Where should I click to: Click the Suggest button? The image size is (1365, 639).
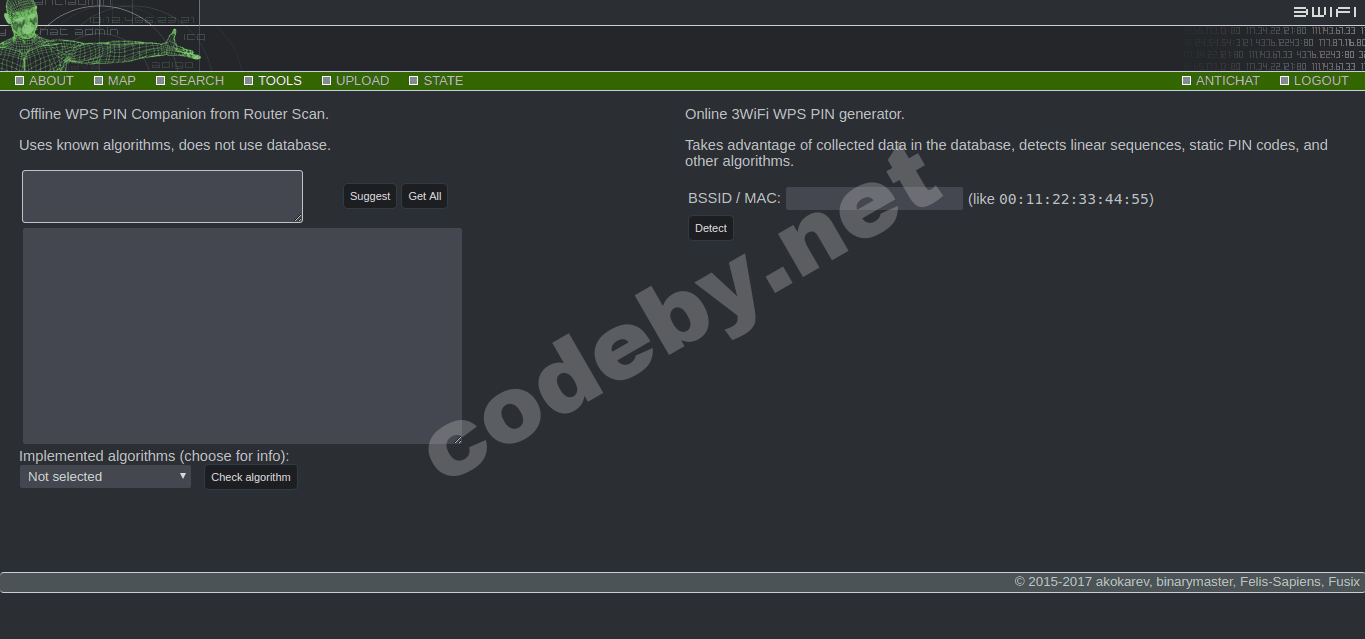coord(370,196)
